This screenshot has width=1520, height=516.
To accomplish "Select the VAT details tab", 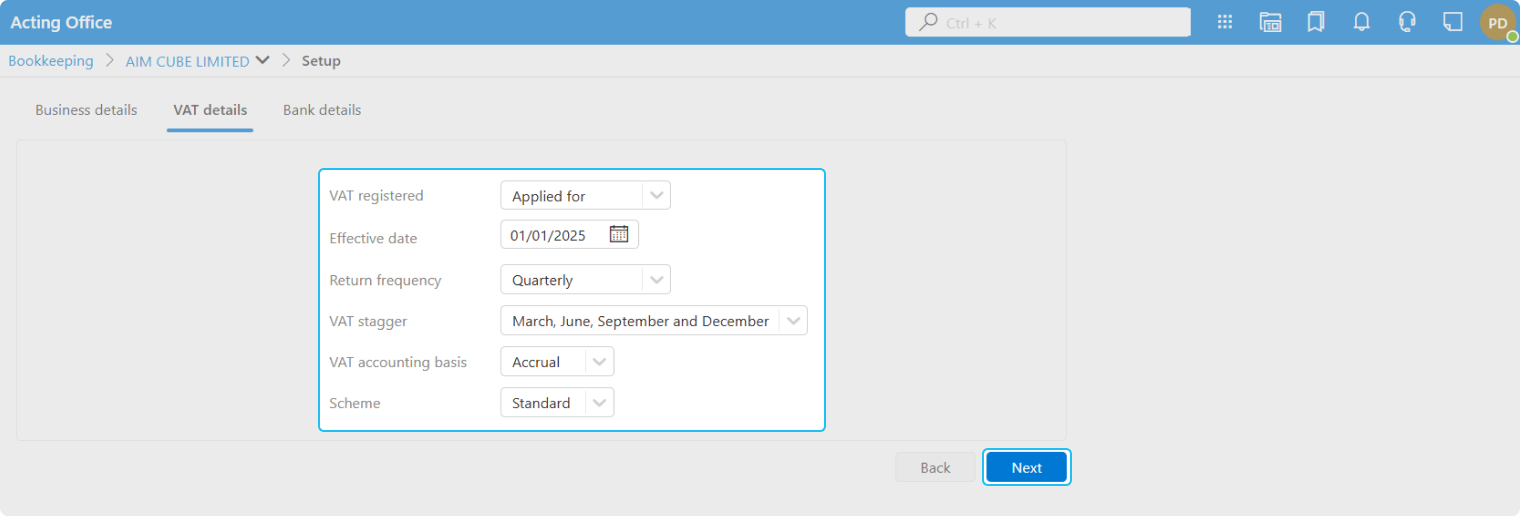I will point(210,110).
